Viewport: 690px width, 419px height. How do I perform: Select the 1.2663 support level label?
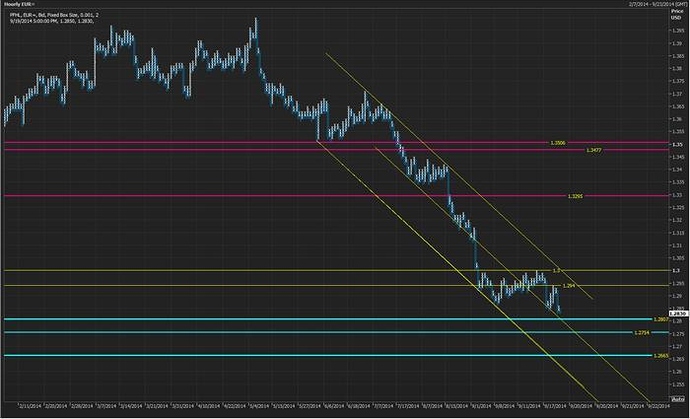(661, 355)
